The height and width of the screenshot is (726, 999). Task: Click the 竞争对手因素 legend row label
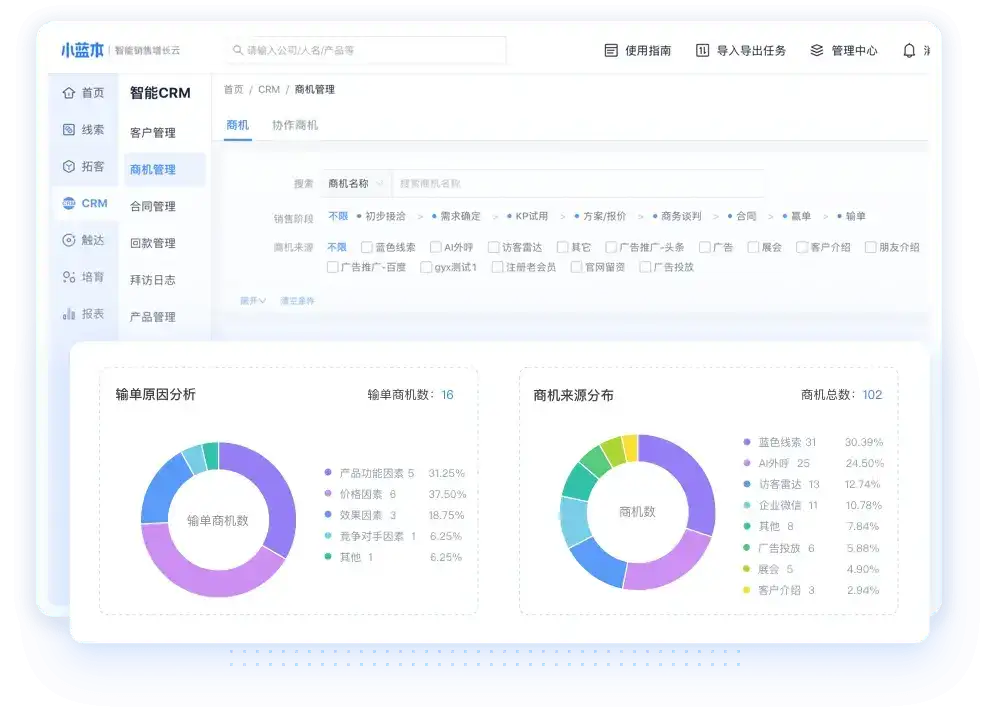tap(371, 536)
